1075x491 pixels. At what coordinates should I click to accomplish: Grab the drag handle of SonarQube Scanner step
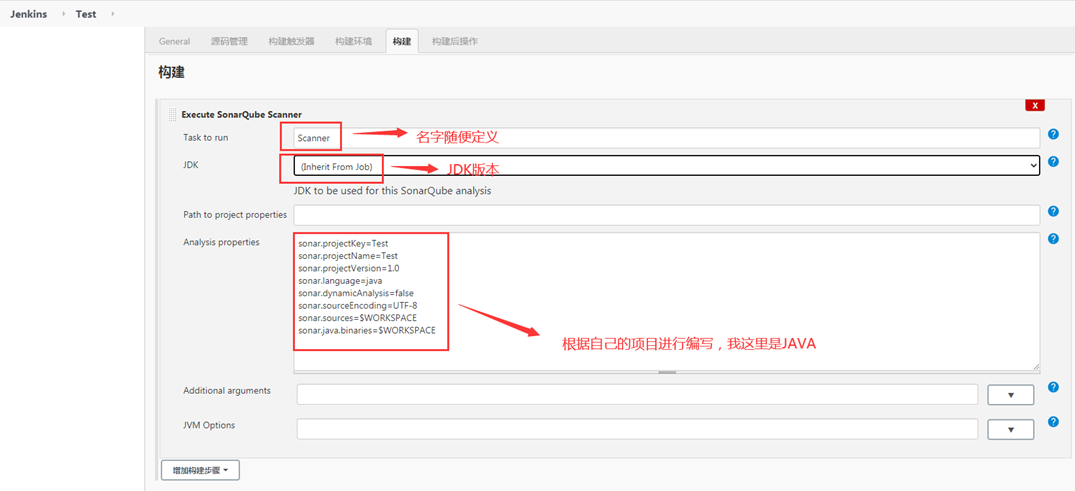tap(172, 115)
